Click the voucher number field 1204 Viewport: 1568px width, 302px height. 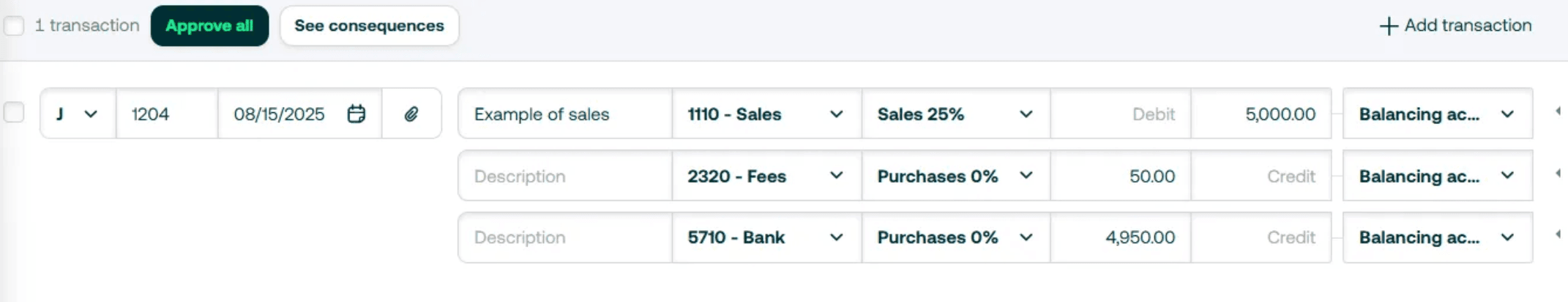coord(165,114)
